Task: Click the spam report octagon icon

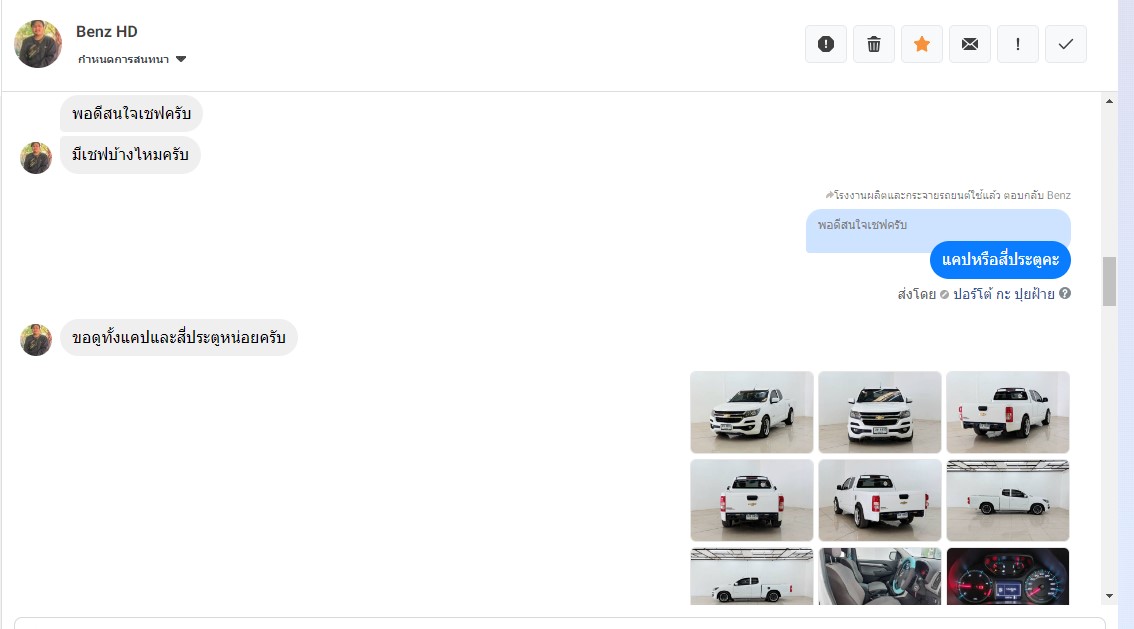Action: (826, 44)
